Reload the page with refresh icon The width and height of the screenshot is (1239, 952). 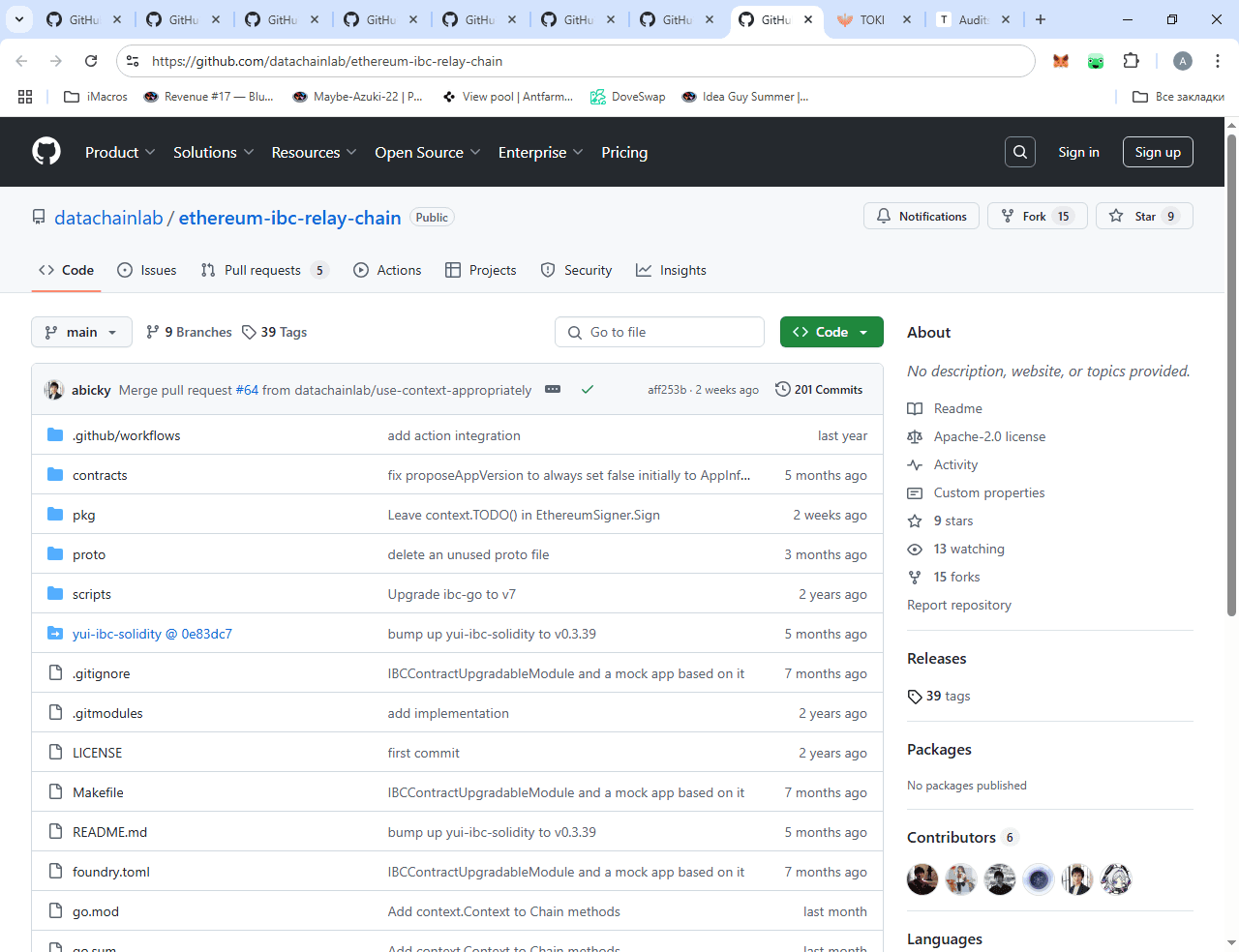pos(91,61)
